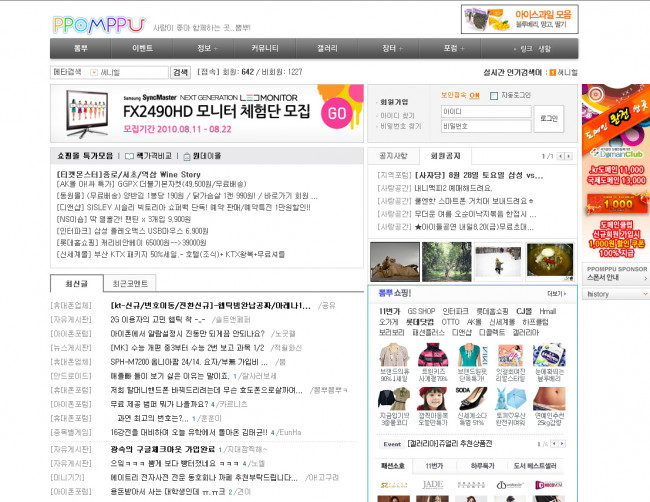Viewport: 650px width, 502px height.
Task: Open the food bowl gallery thumbnail
Action: 550,262
